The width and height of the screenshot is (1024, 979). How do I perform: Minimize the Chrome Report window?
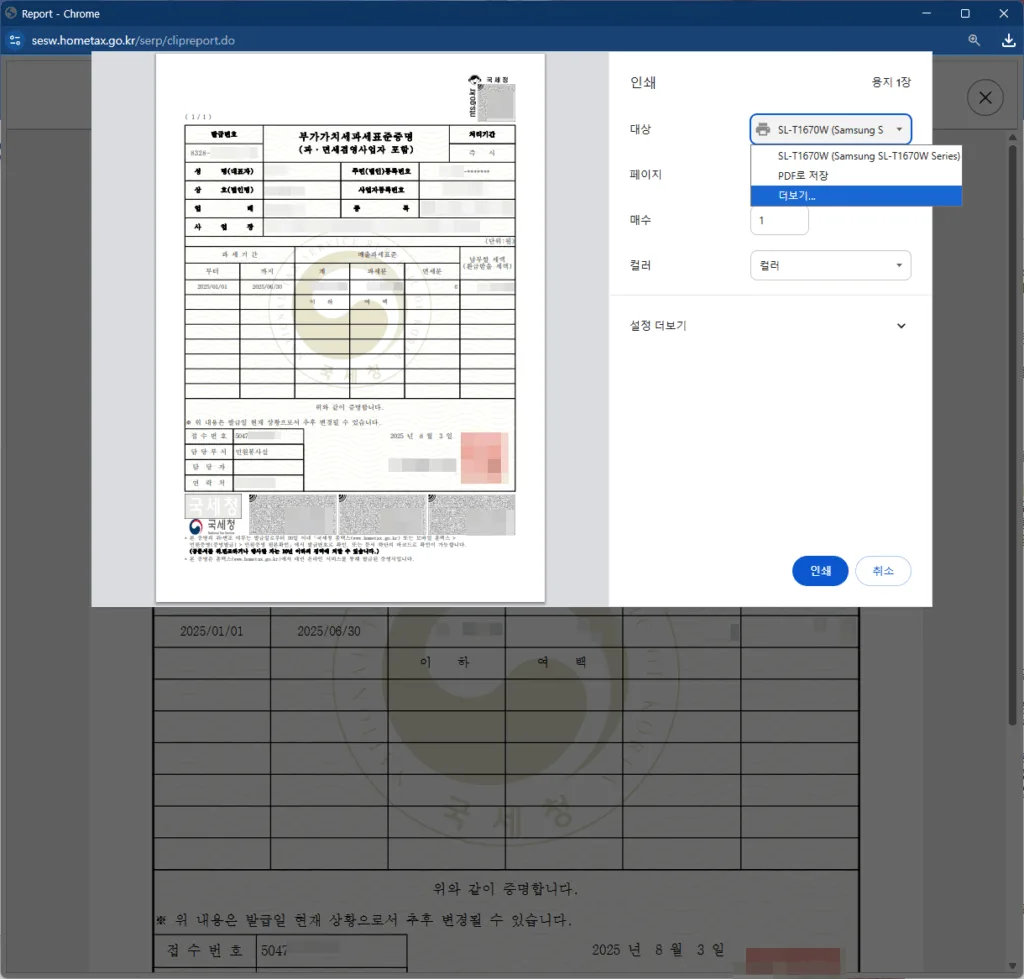(x=926, y=13)
